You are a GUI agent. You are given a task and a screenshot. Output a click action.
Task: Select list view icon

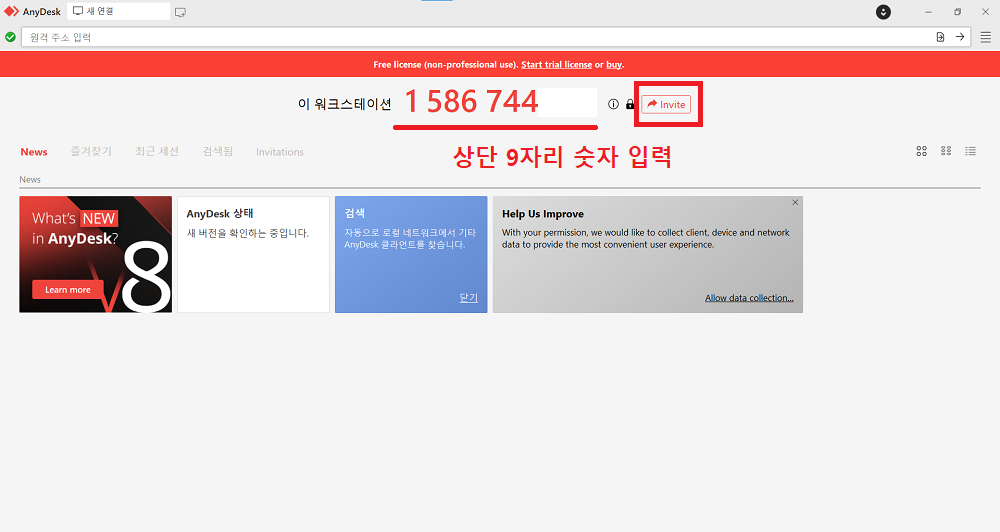(971, 151)
